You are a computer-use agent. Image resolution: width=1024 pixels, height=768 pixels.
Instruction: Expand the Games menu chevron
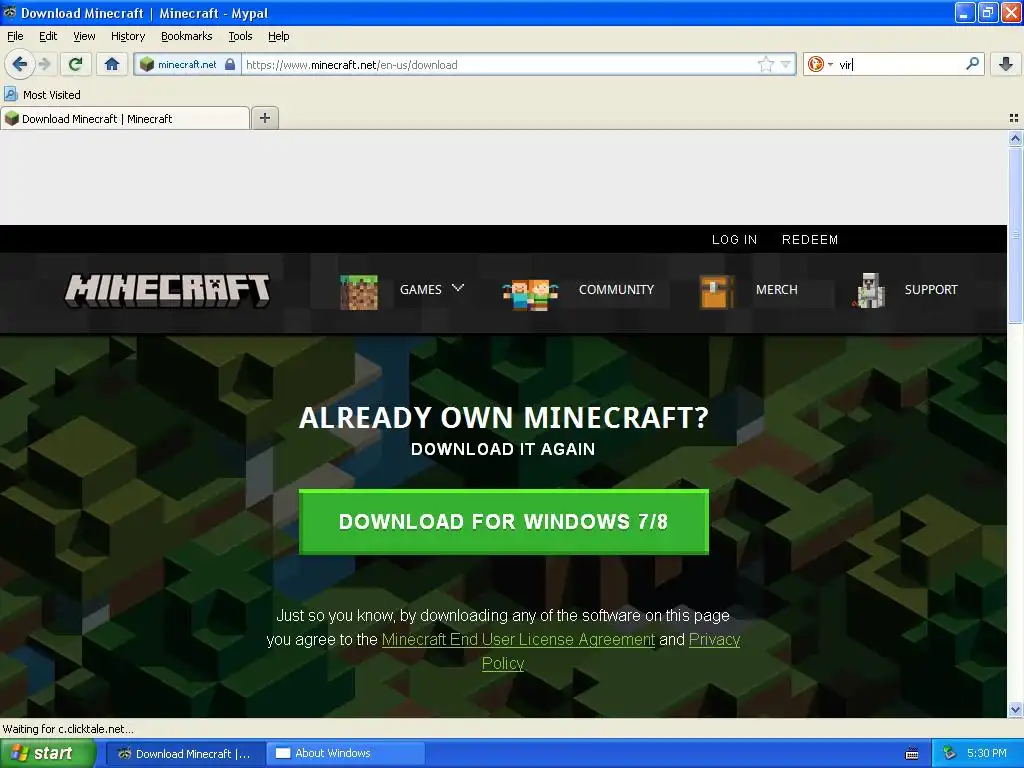(x=458, y=287)
